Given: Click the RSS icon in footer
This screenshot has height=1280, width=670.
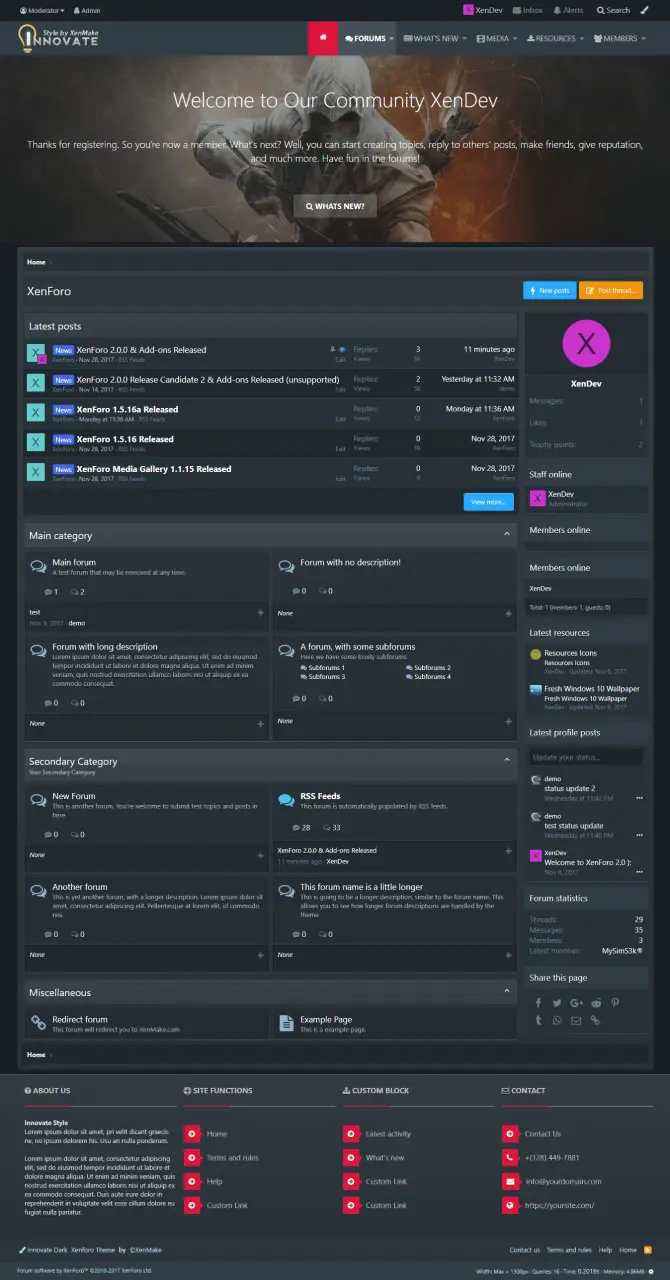Looking at the screenshot, I should point(648,1250).
